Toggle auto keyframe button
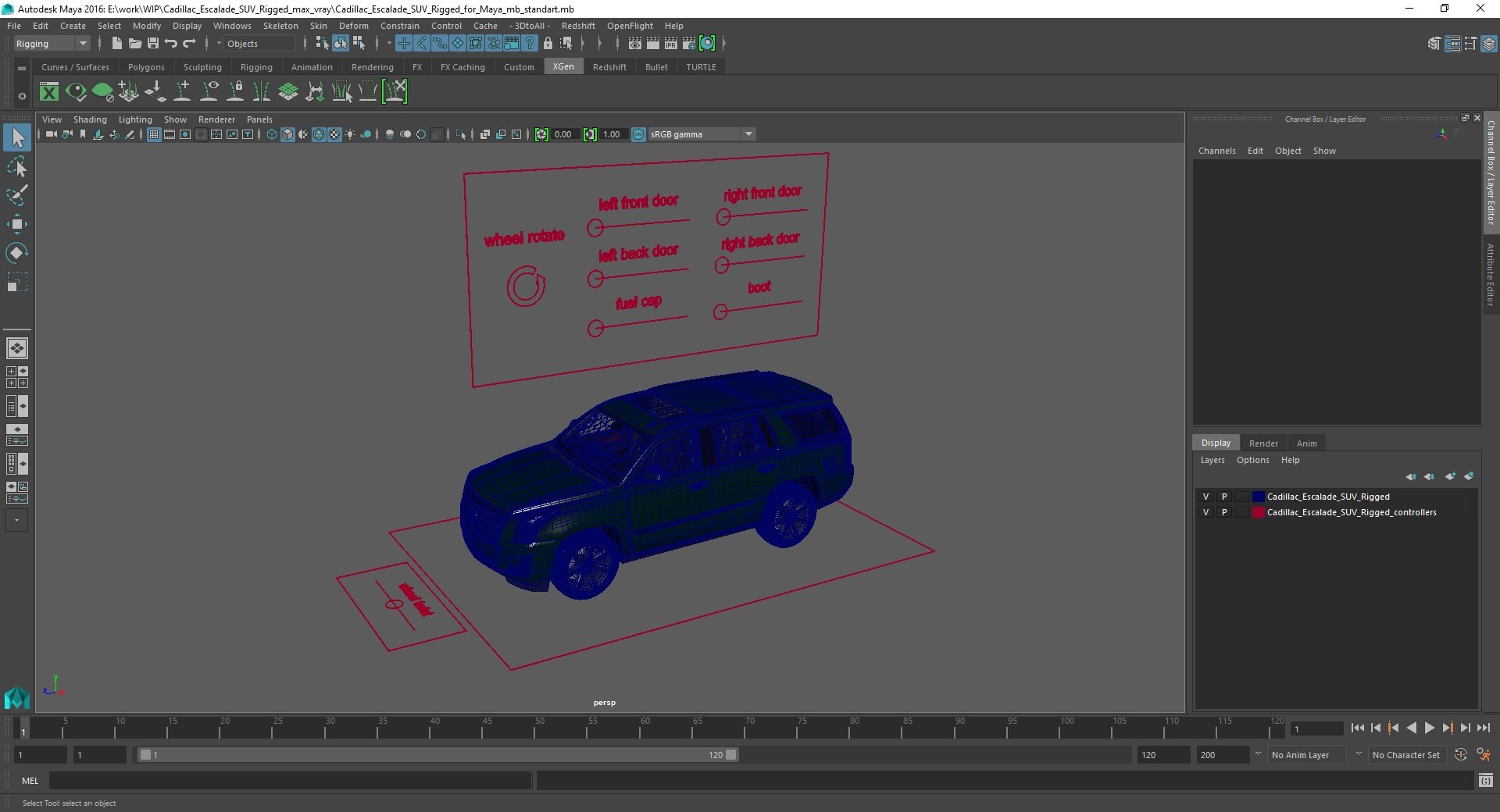Screen dimensions: 1500x812 1460,755
